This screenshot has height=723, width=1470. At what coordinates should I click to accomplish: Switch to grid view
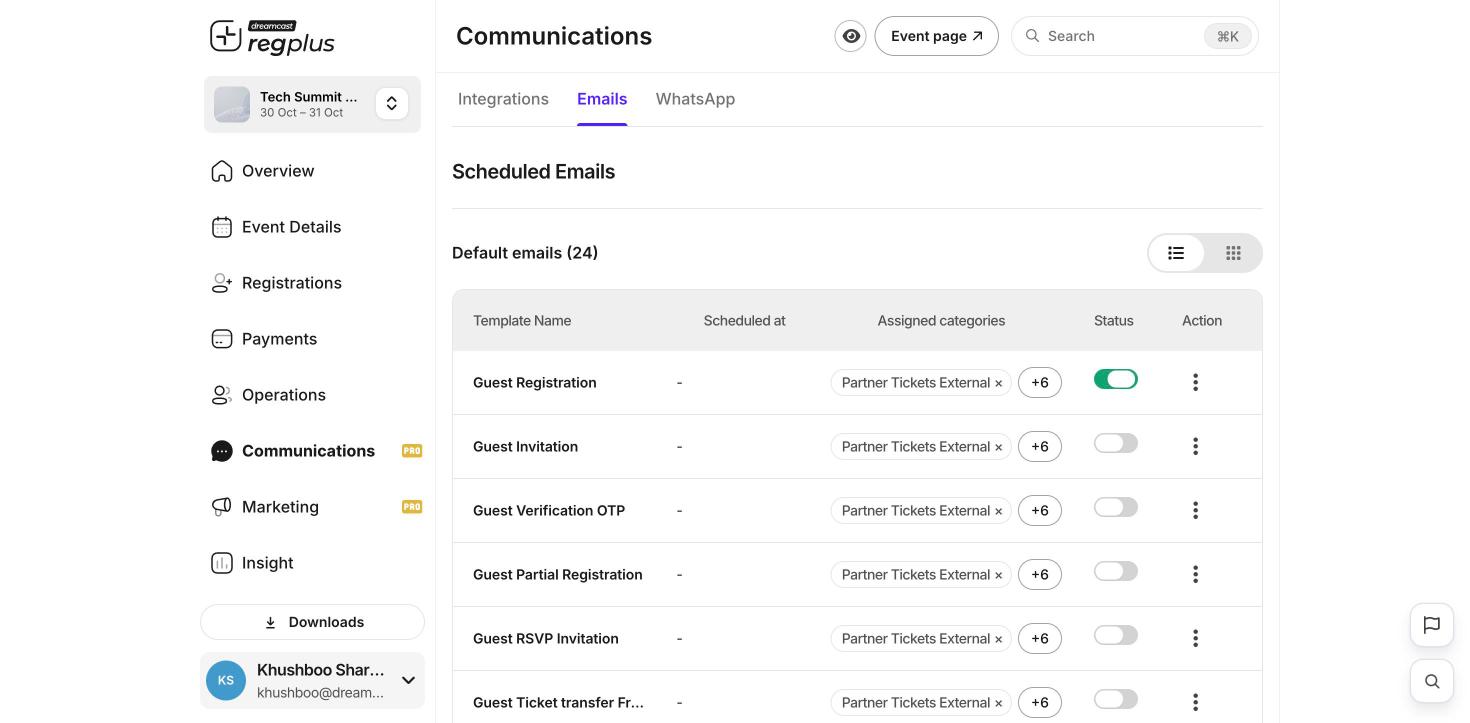click(1233, 253)
